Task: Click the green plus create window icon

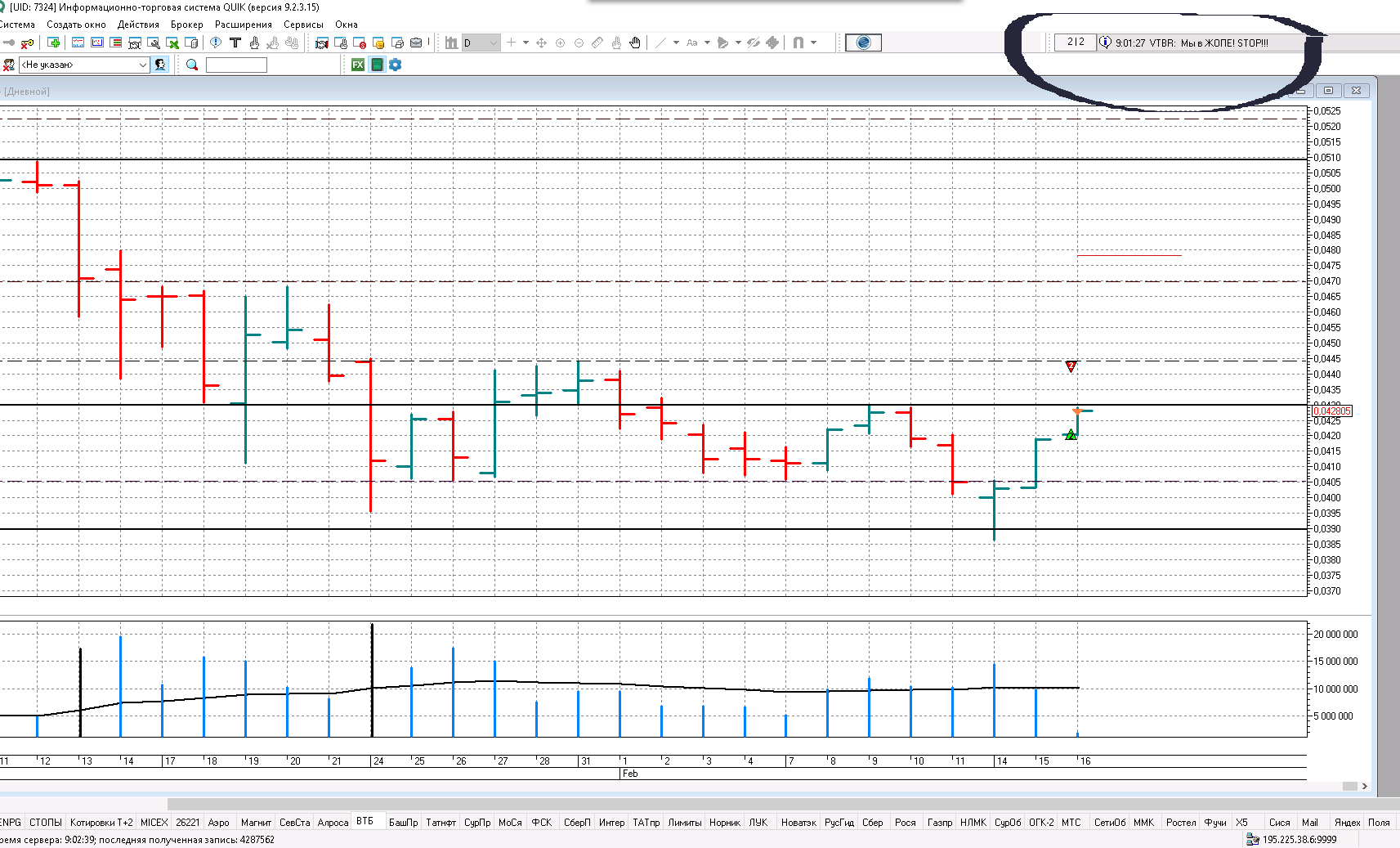Action: [x=54, y=43]
